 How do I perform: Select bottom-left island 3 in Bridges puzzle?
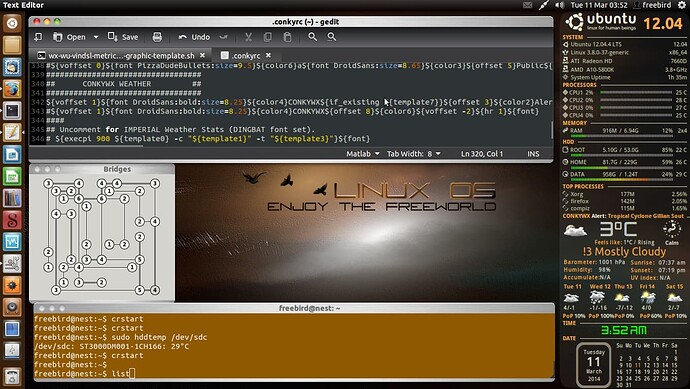[56, 290]
